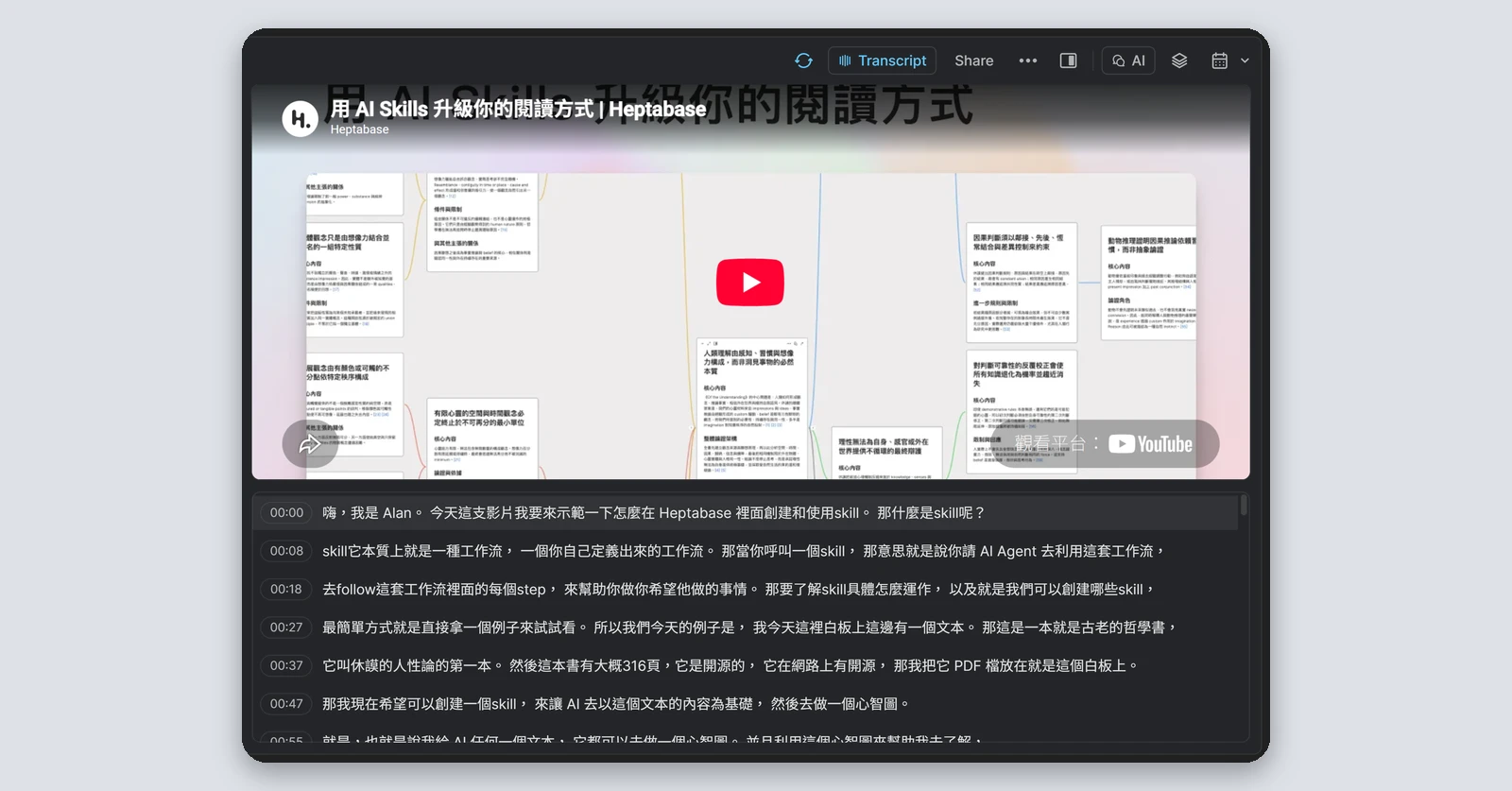
Task: Select transcript line starting with 去follow這套工作流
Action: 739,589
